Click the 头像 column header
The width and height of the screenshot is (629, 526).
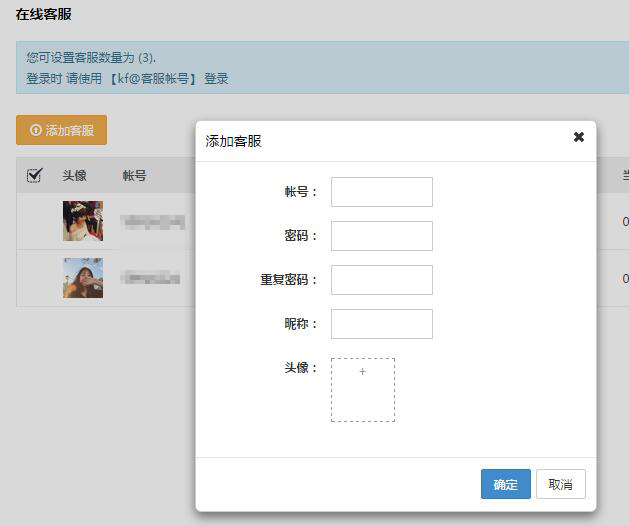[75, 175]
